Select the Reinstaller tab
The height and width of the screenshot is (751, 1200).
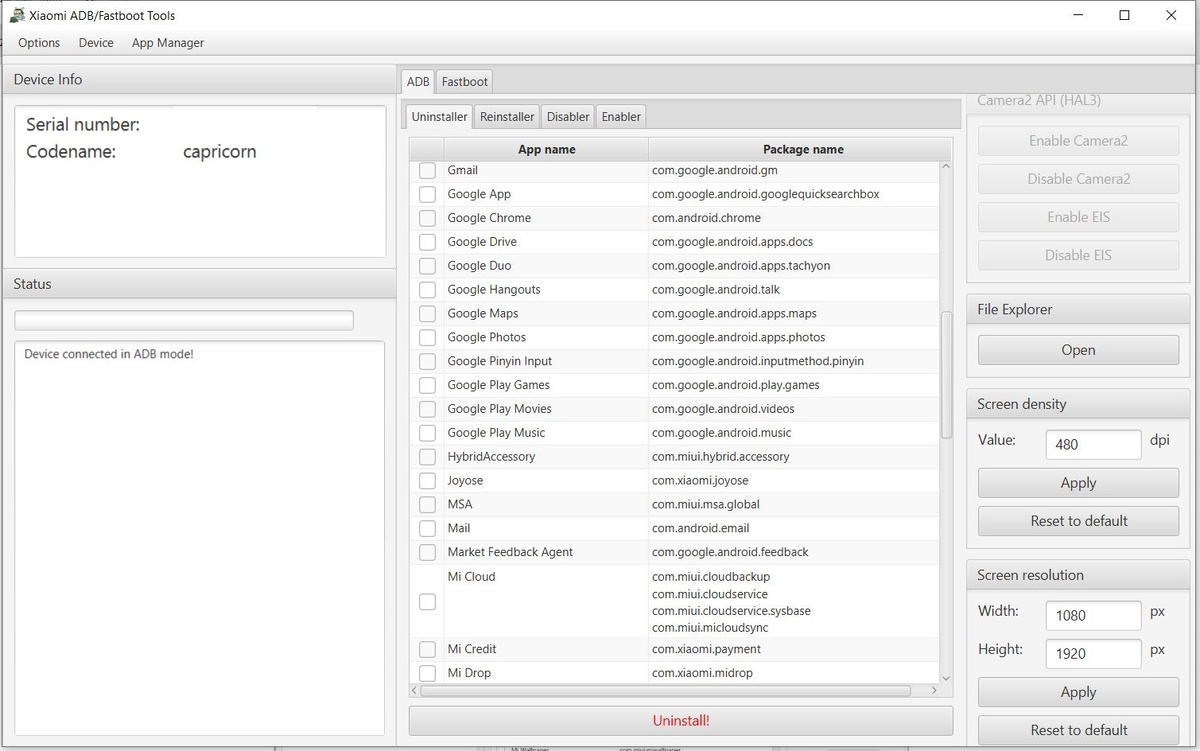507,117
